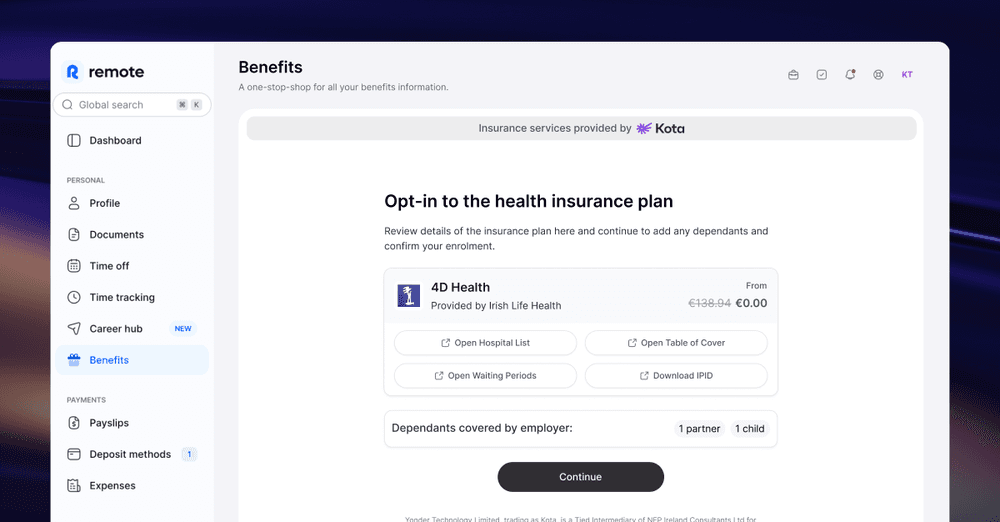The height and width of the screenshot is (522, 1000).
Task: Click the Remote logo
Action: click(x=103, y=71)
